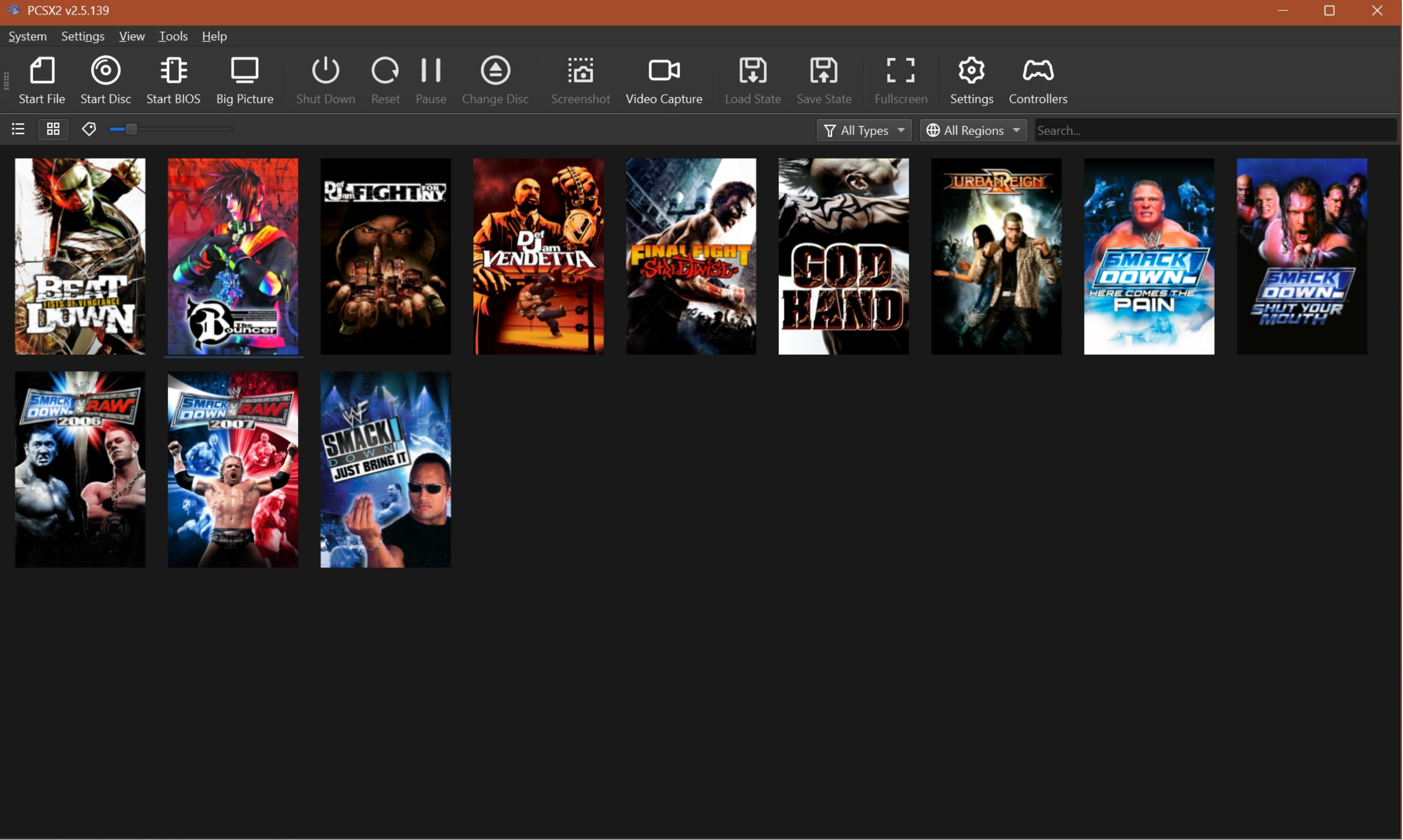Switch to game list view
The image size is (1403, 840).
click(18, 130)
